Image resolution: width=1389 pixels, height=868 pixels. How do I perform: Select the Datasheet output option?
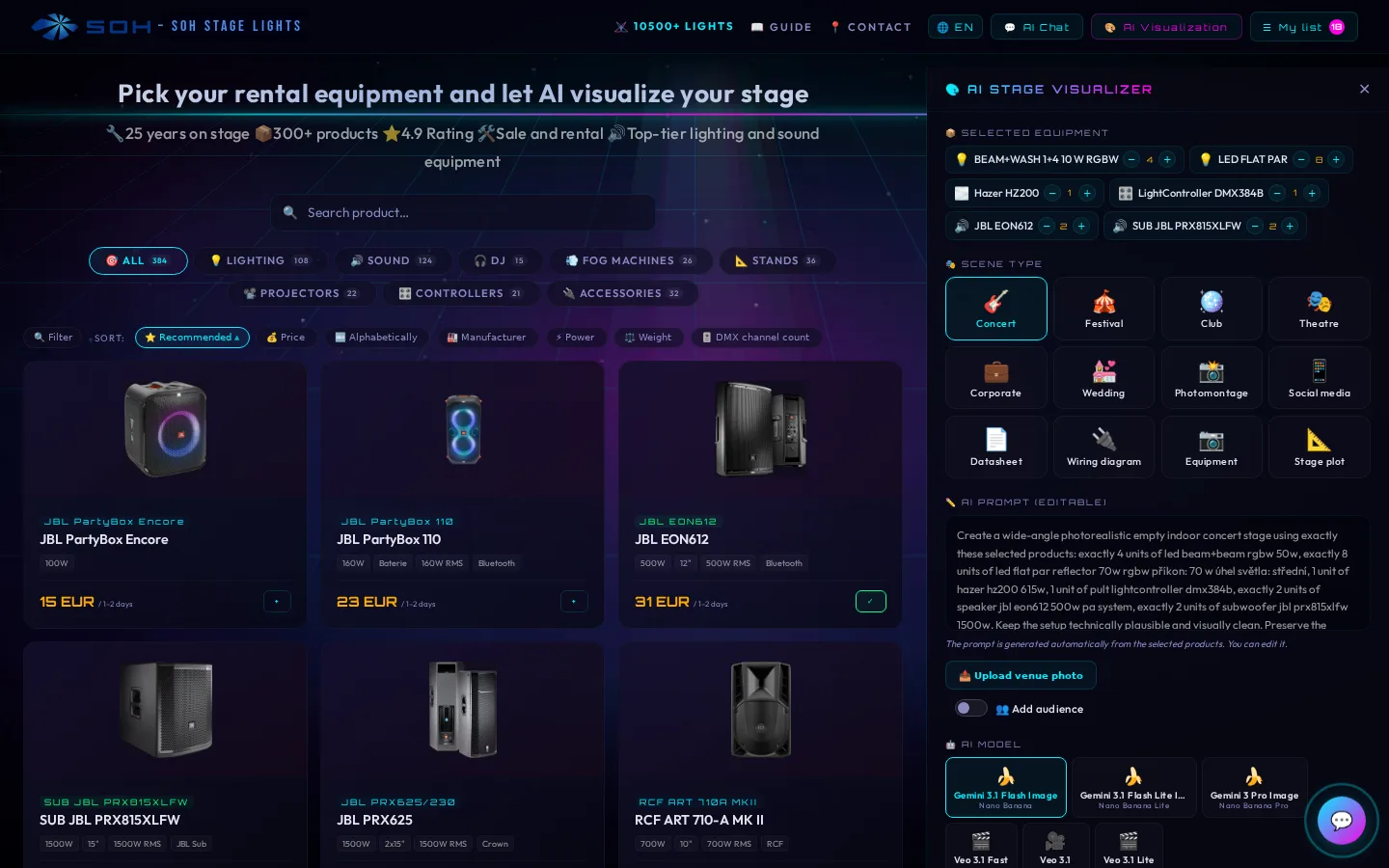click(x=995, y=447)
